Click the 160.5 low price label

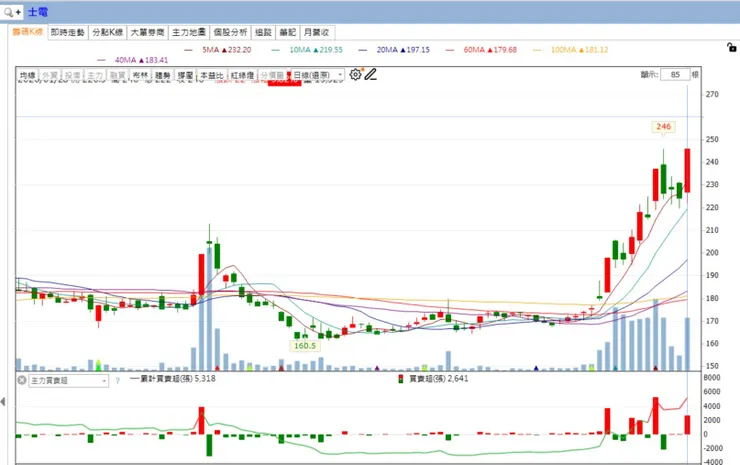pyautogui.click(x=305, y=346)
